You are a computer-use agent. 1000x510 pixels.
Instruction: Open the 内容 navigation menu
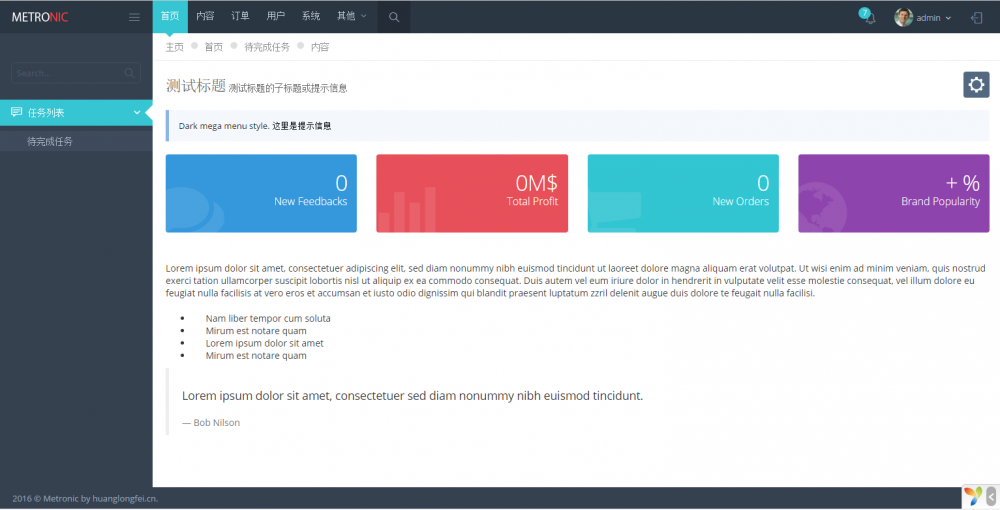(205, 17)
